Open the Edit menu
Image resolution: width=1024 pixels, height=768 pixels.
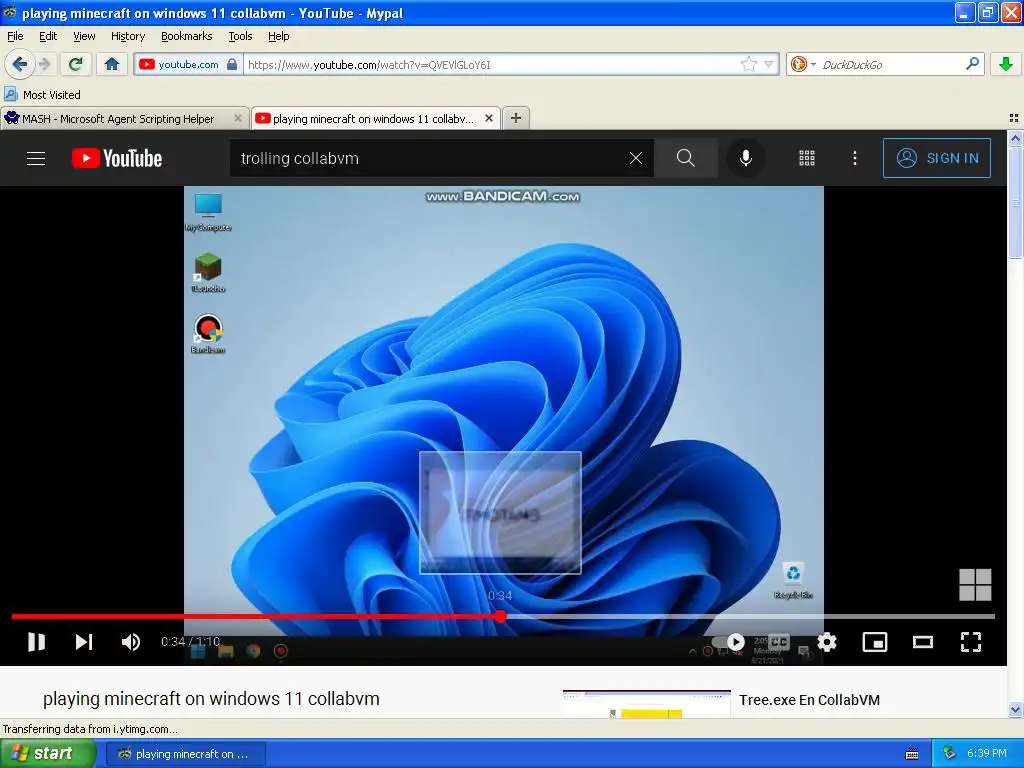48,36
